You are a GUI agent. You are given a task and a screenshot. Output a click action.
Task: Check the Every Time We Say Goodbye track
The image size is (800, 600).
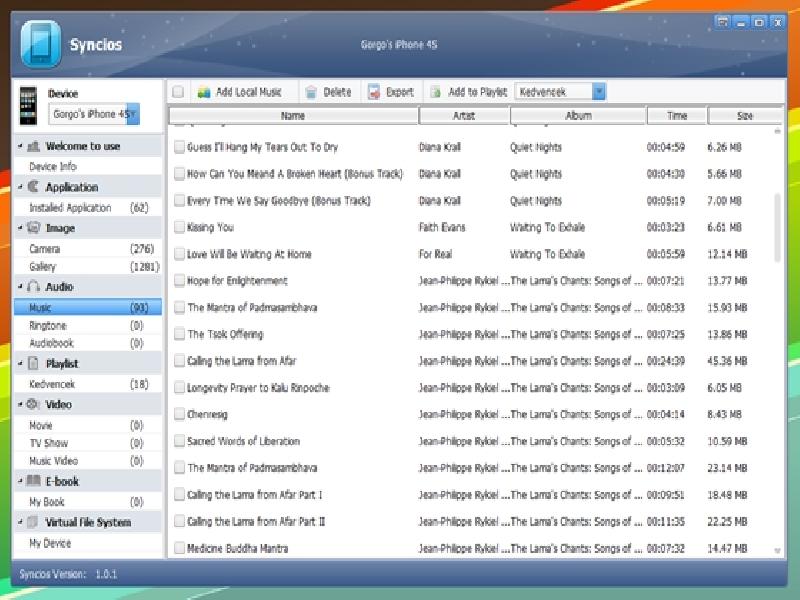pos(179,201)
